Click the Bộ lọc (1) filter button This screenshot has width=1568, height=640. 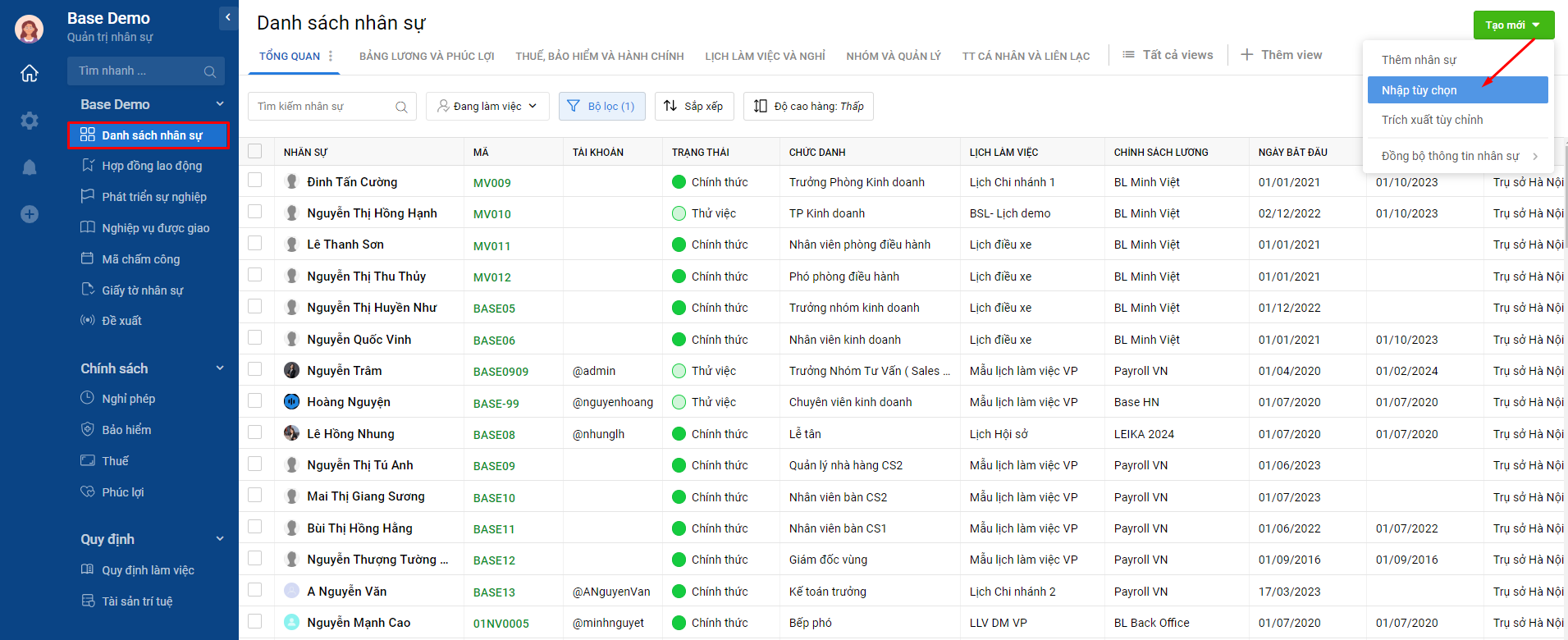(x=602, y=106)
